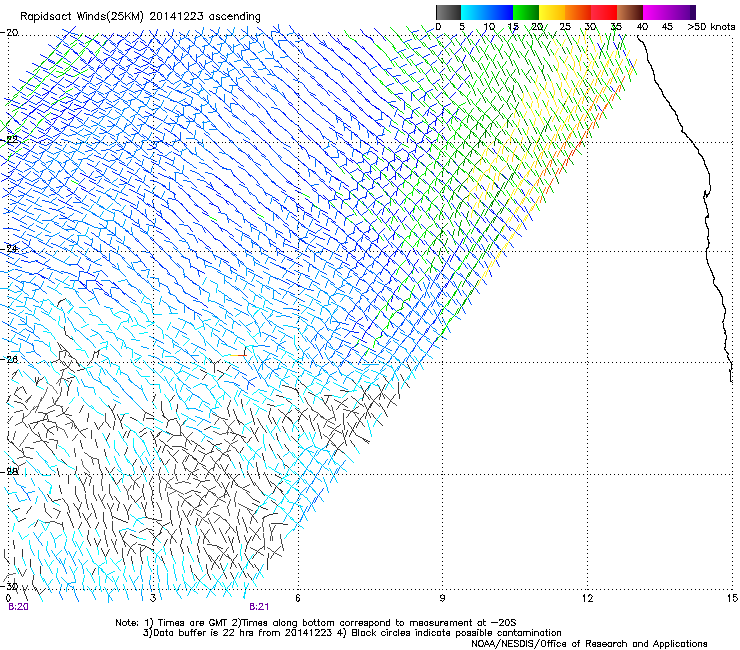The image size is (740, 650).
Task: Click the yellow 20-25 knots legend segment
Action: coord(552,12)
